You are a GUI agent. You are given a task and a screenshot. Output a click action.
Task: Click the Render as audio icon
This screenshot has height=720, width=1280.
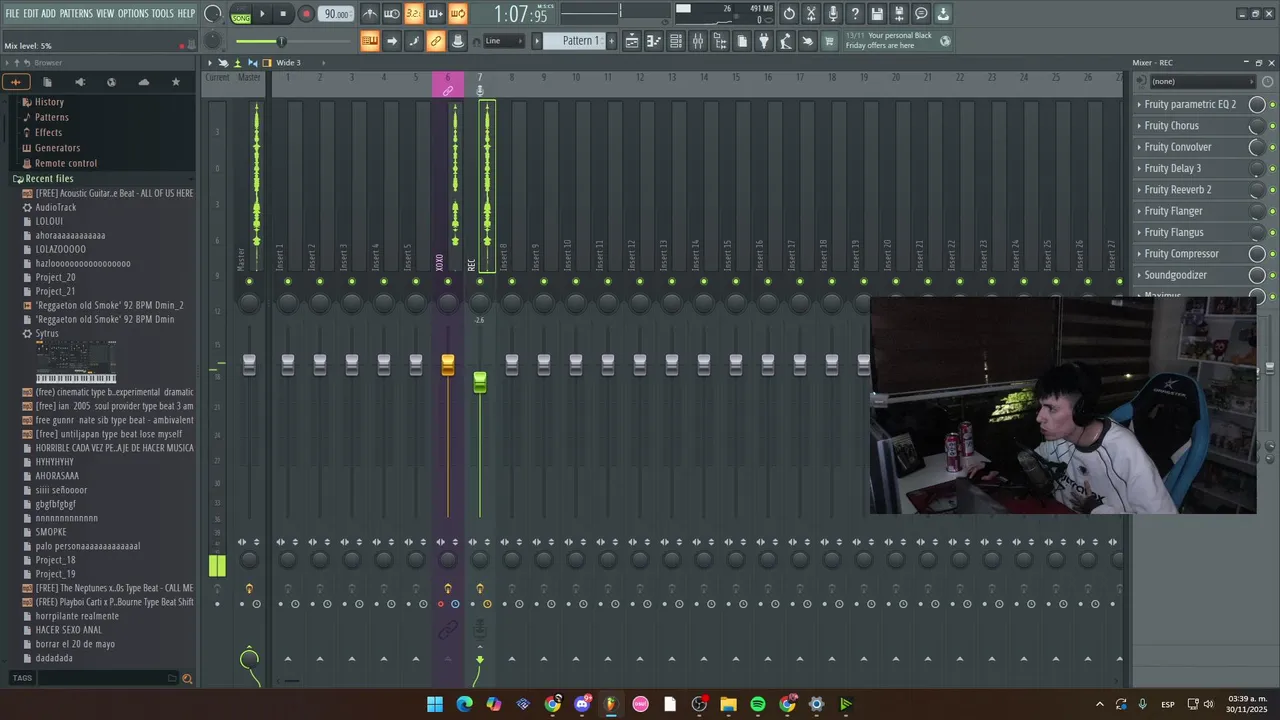click(x=898, y=14)
